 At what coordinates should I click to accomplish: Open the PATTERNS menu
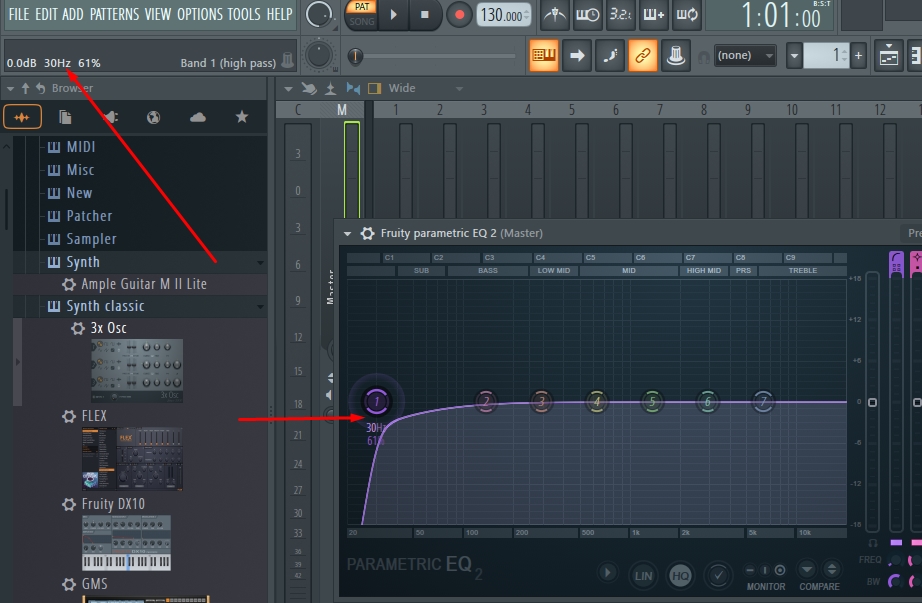(114, 14)
